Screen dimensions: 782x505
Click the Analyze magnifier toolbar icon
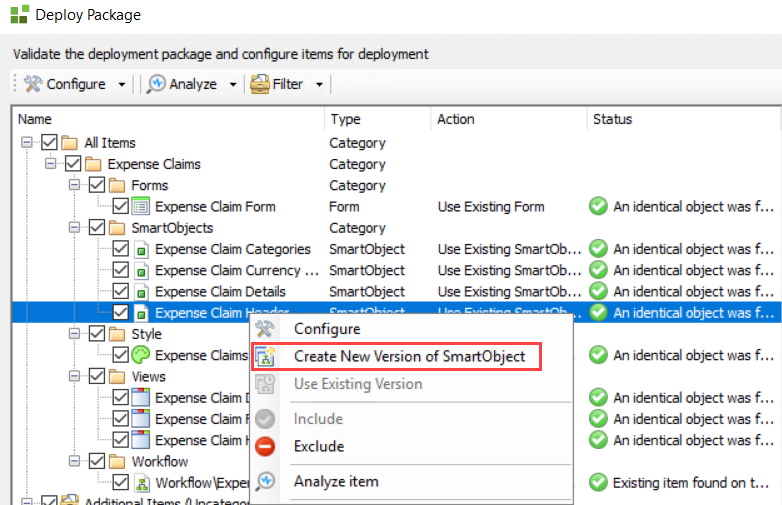pos(156,84)
